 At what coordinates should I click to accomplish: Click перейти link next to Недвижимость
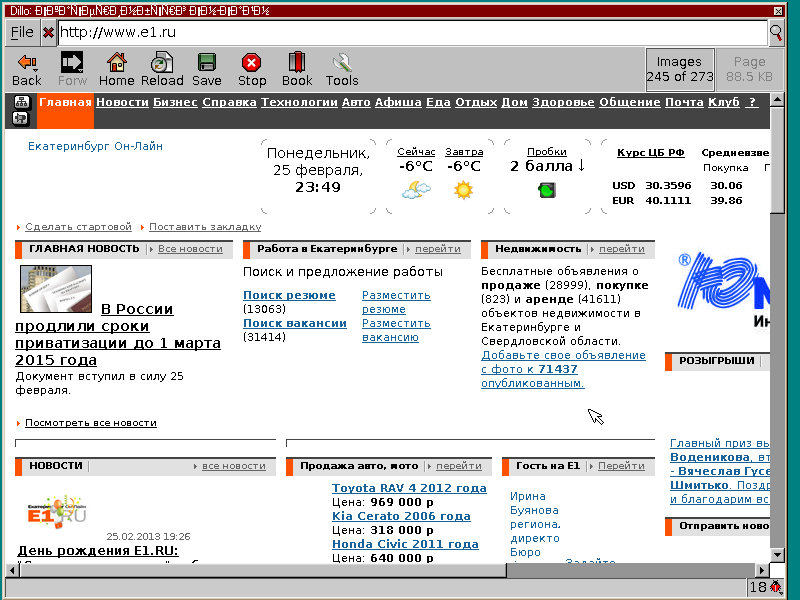click(x=621, y=249)
